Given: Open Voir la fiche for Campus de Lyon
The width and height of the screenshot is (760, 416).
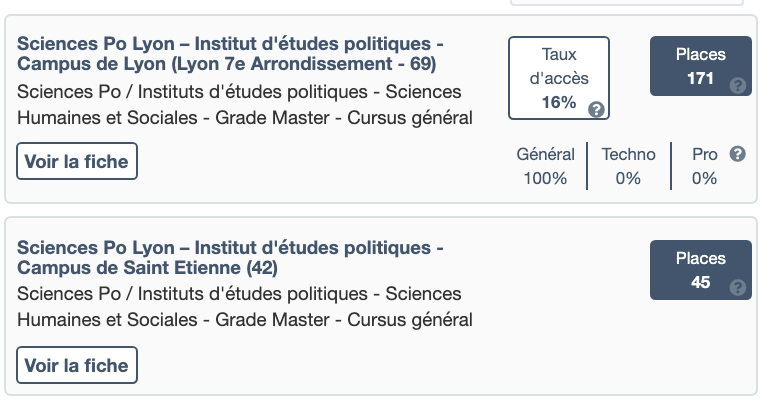Looking at the screenshot, I should point(77,161).
